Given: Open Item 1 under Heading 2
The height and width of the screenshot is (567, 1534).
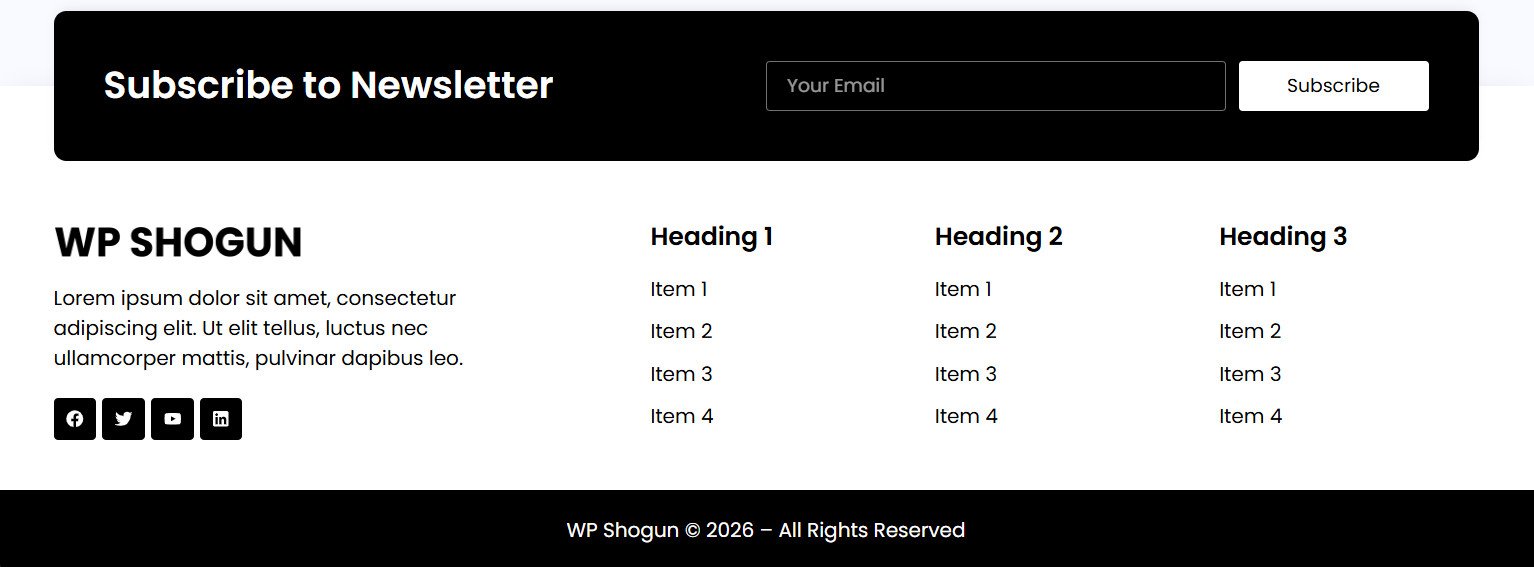Looking at the screenshot, I should [963, 289].
